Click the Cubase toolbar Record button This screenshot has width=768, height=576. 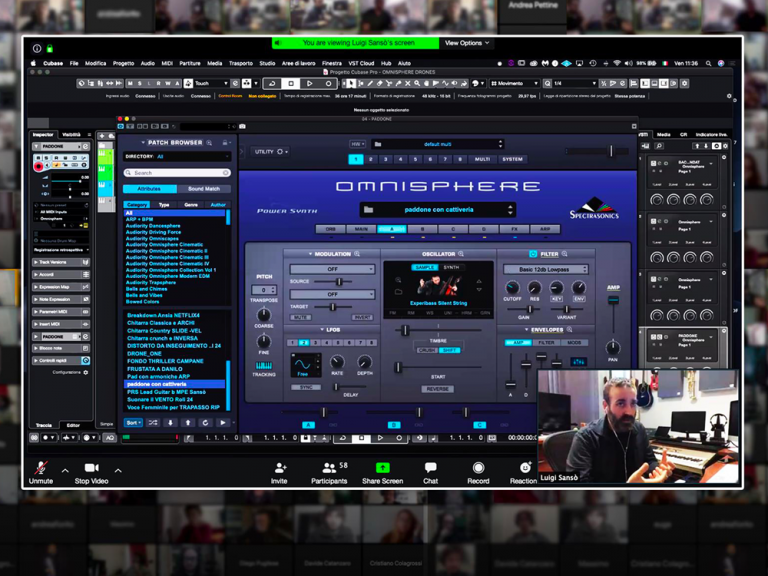(x=328, y=83)
